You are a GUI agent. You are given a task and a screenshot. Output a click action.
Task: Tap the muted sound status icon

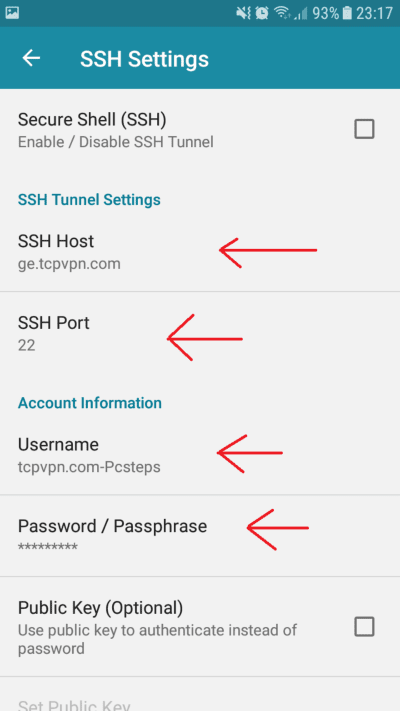243,13
